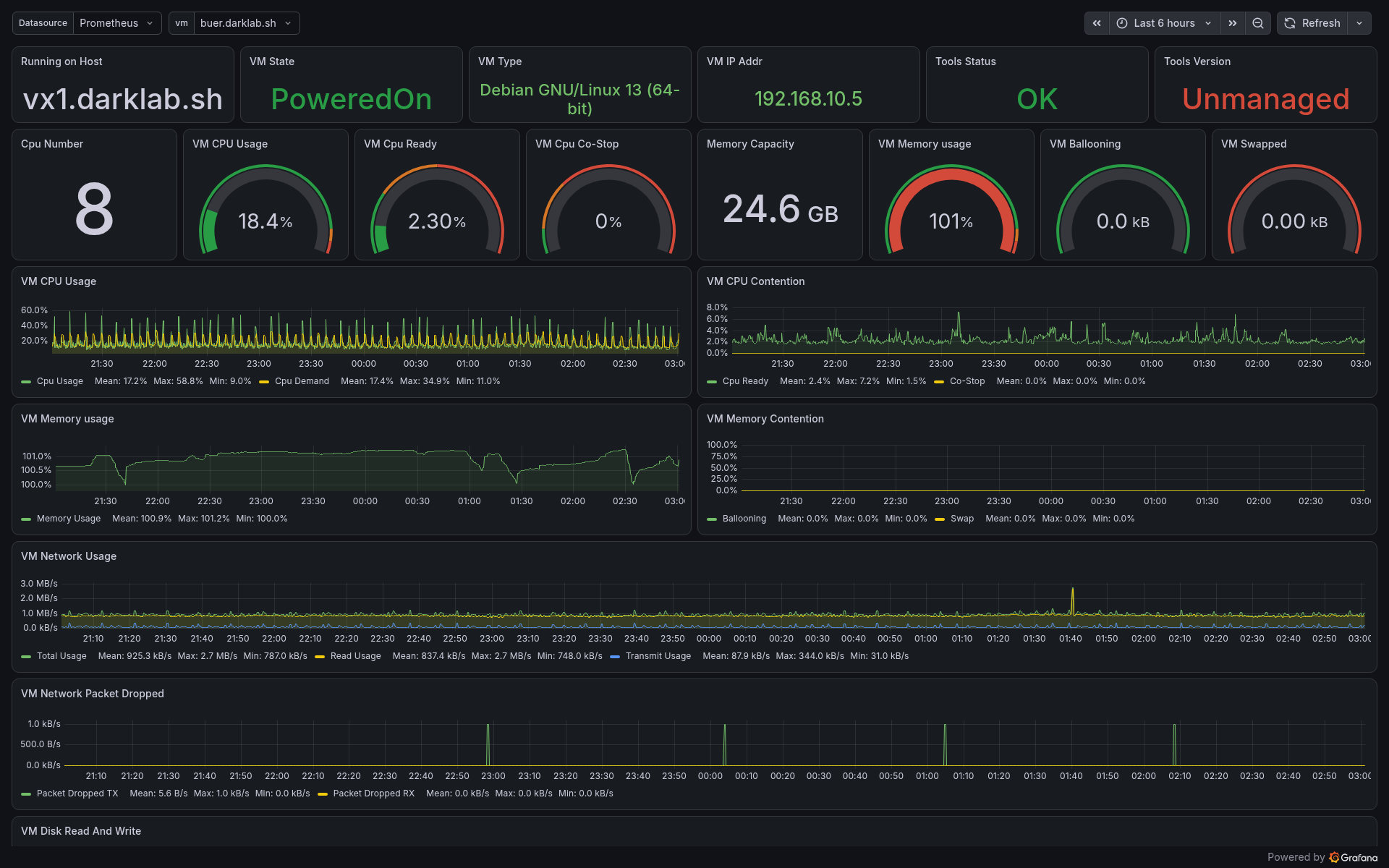Shift time range backward with double-left arrows
This screenshot has width=1389, height=868.
point(1097,23)
